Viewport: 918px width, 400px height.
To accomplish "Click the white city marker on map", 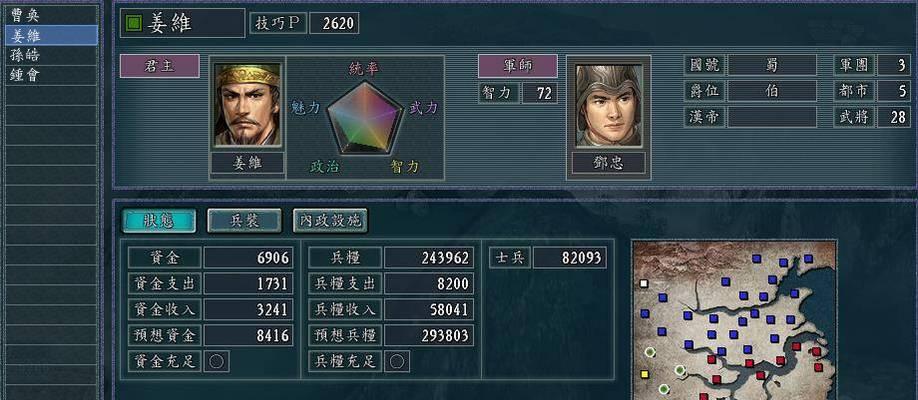I will [x=644, y=283].
